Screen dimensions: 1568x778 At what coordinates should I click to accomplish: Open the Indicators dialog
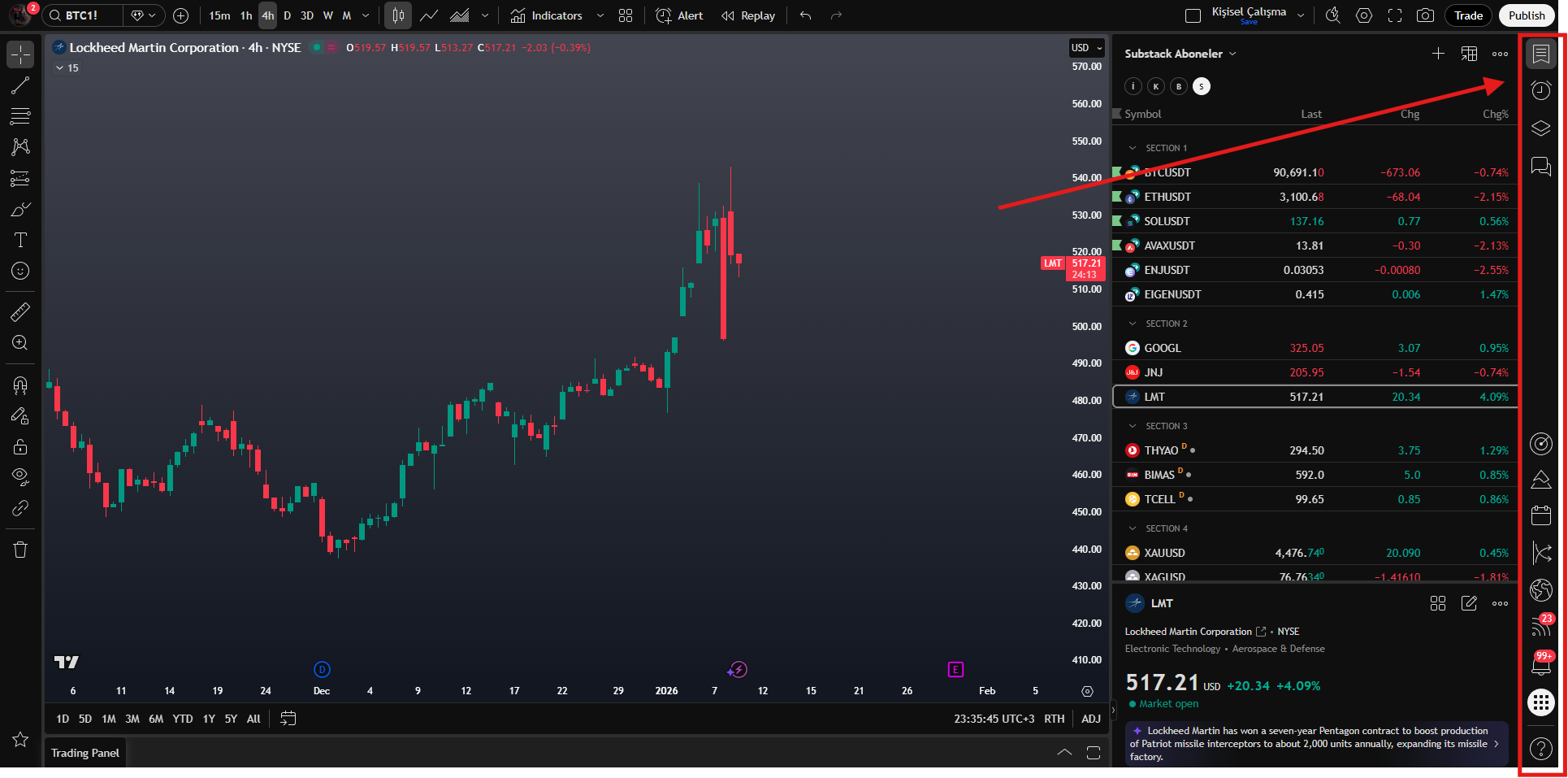click(546, 15)
